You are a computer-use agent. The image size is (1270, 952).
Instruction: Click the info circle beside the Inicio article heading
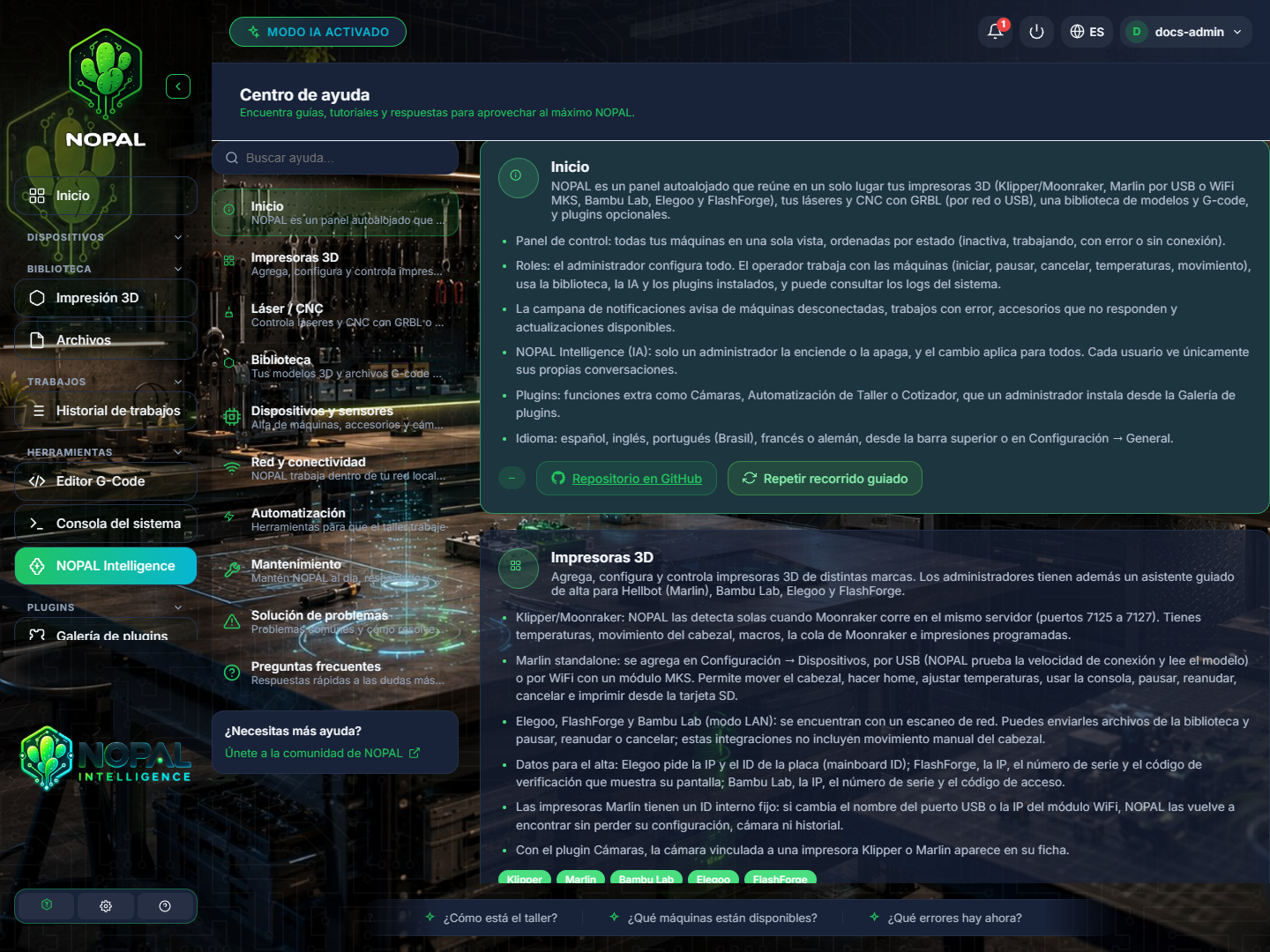[x=518, y=177]
